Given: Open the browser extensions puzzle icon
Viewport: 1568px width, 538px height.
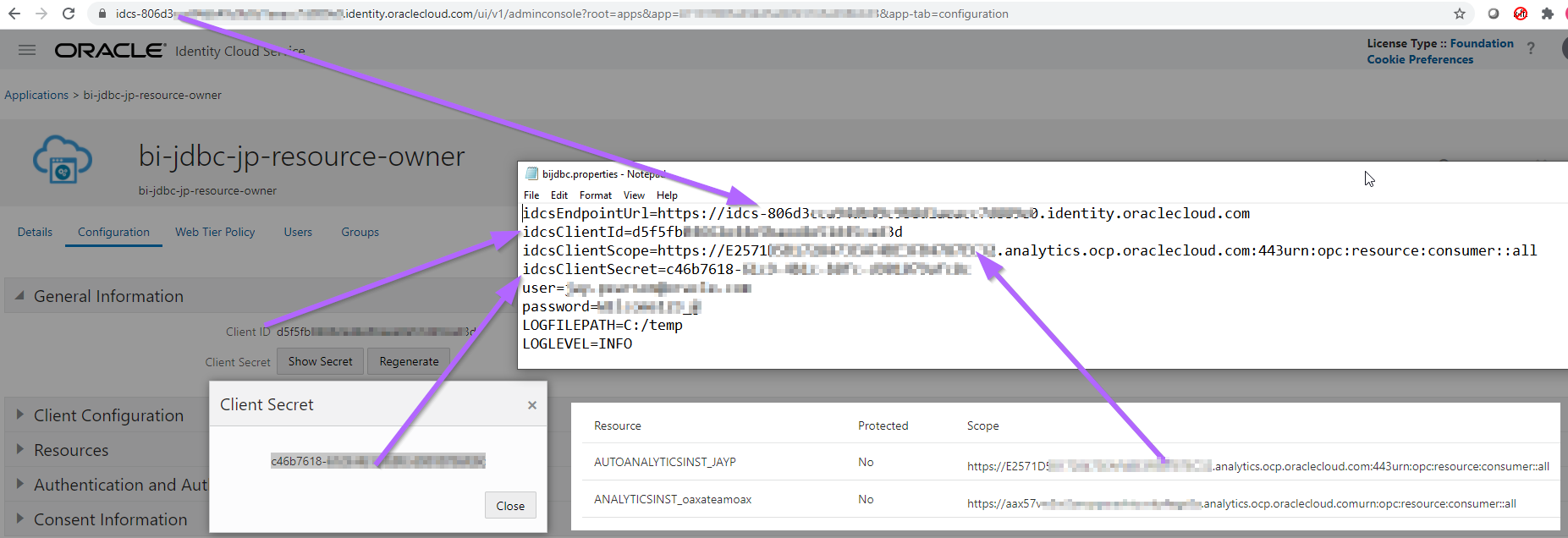Looking at the screenshot, I should click(x=1548, y=14).
